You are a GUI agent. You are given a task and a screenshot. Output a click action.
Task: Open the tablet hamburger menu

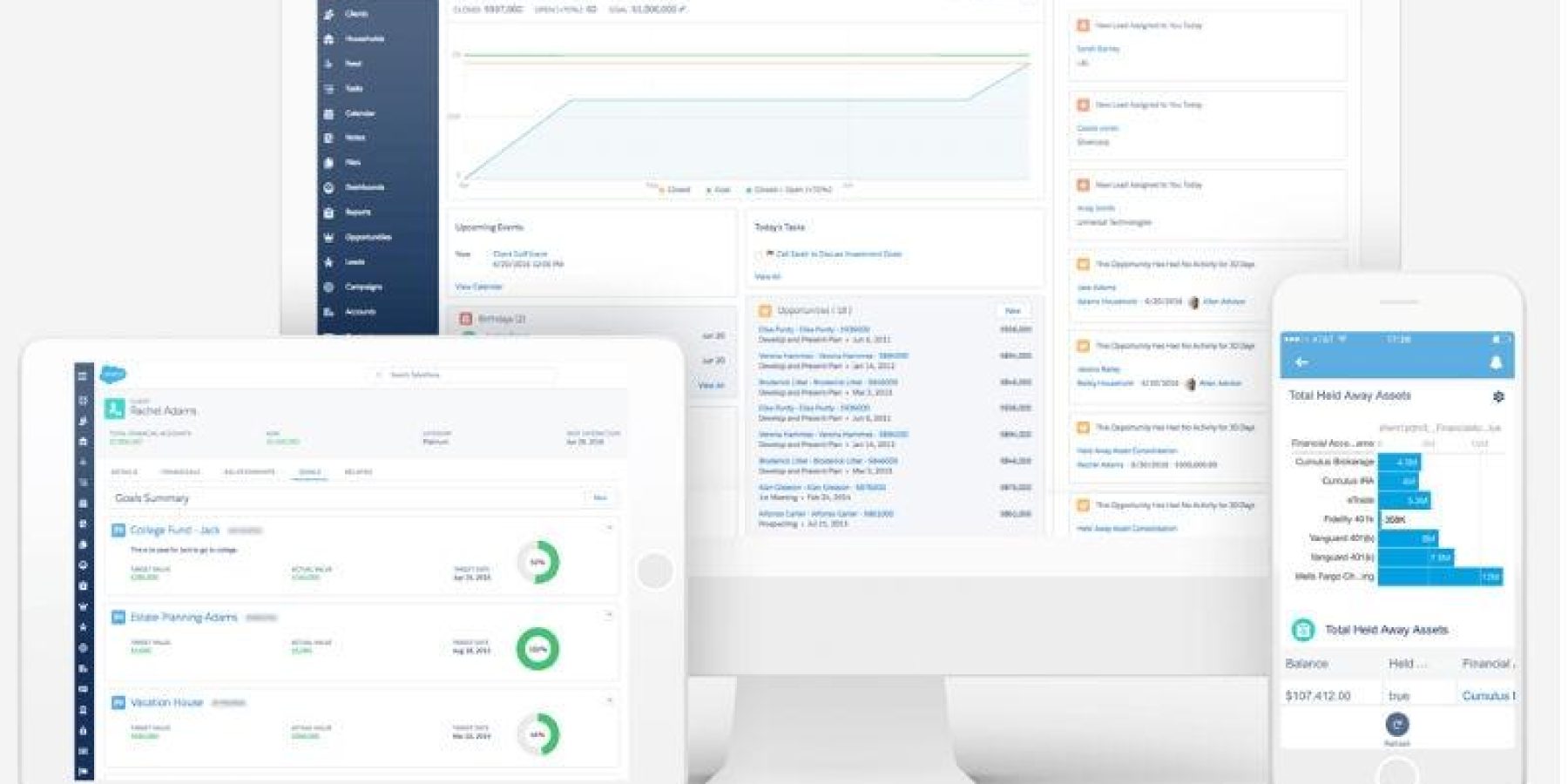click(83, 376)
